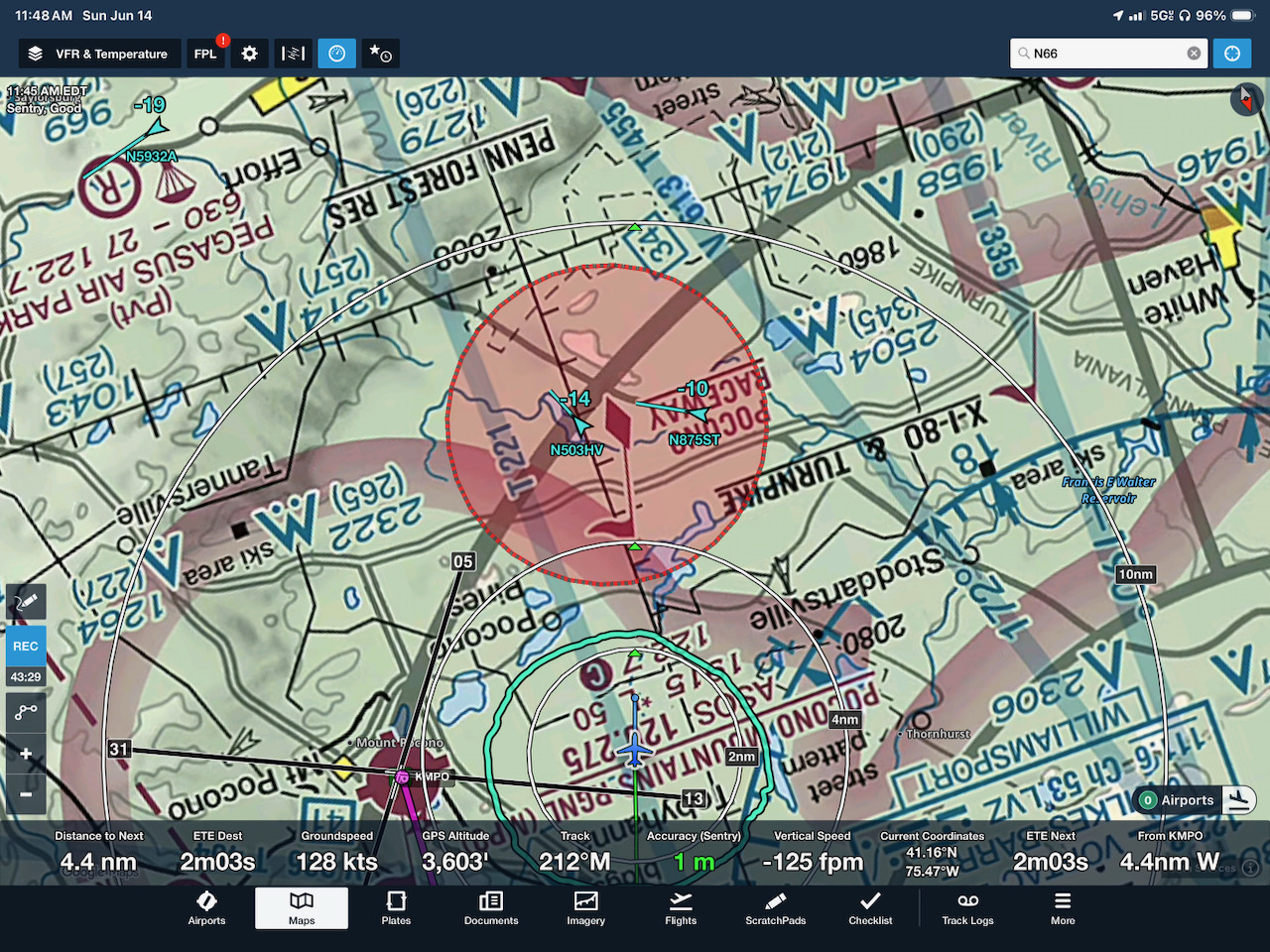
Task: Open favorites and recents star-clock icon
Action: (x=381, y=54)
